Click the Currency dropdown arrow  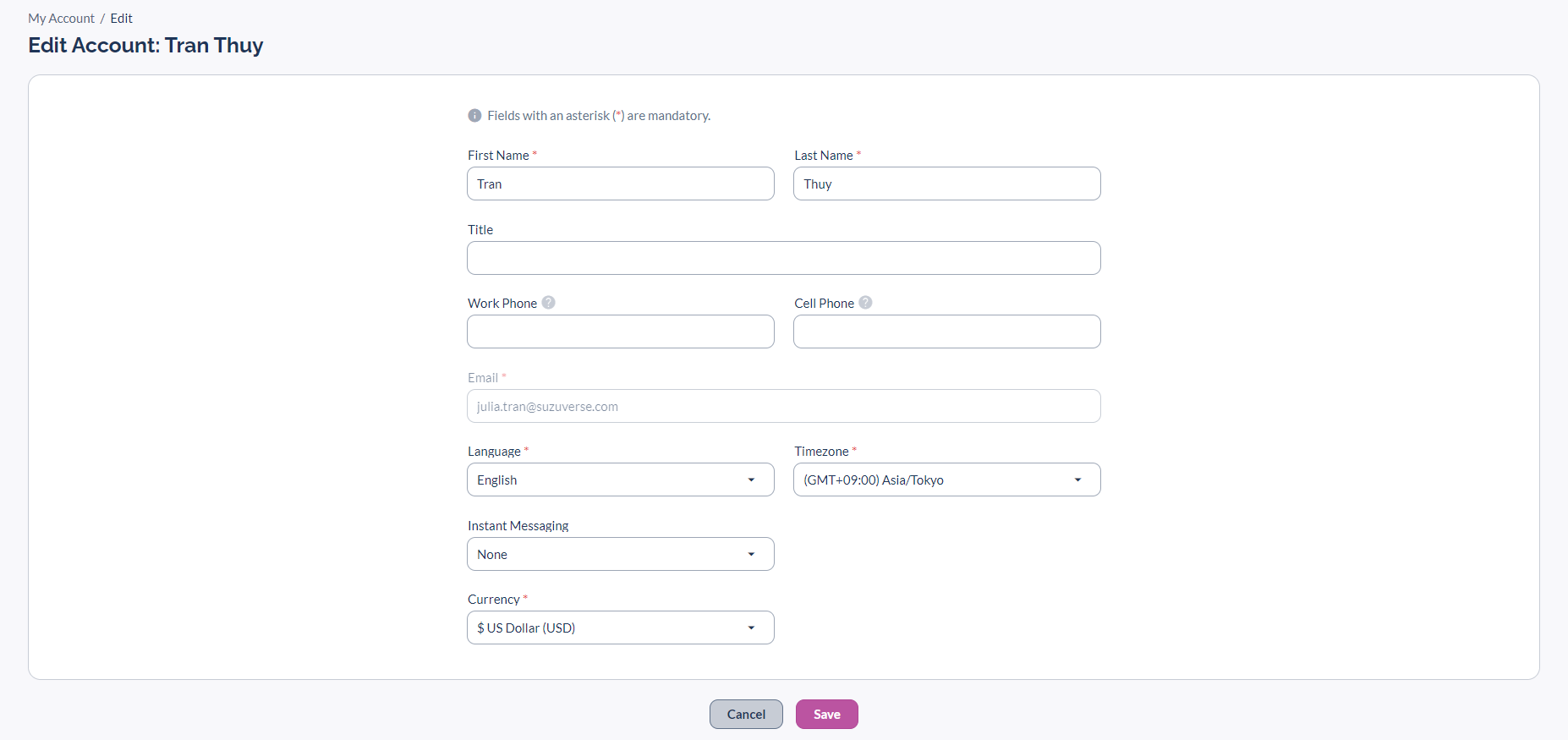point(751,628)
